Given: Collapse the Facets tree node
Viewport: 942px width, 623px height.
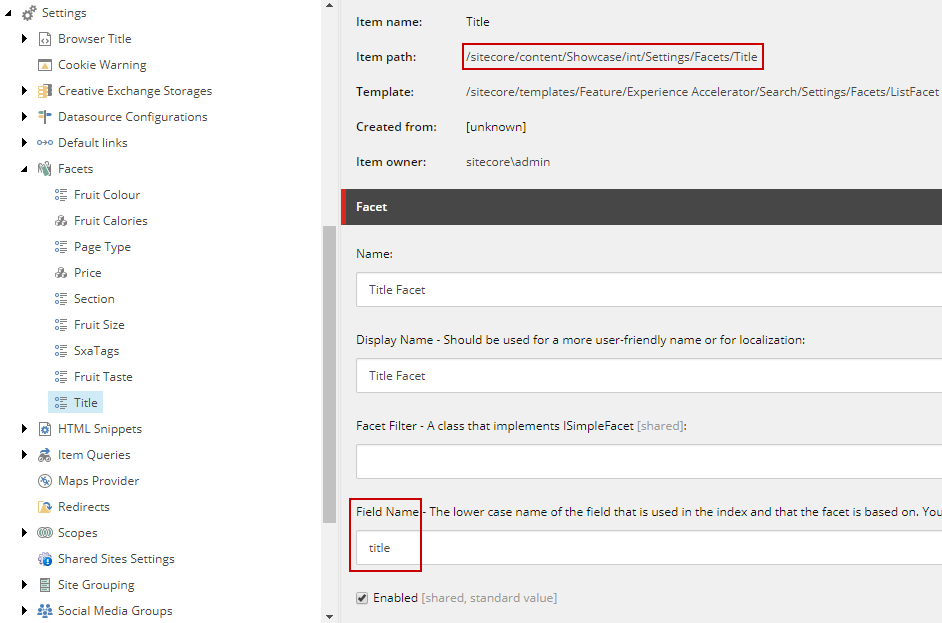Looking at the screenshot, I should click(24, 168).
